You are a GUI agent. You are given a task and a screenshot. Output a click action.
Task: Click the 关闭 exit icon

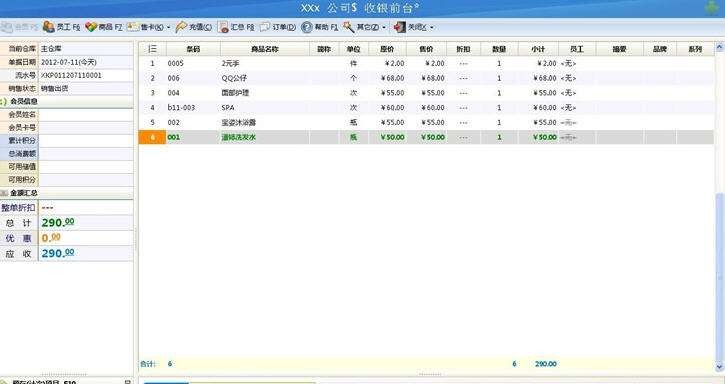399,27
